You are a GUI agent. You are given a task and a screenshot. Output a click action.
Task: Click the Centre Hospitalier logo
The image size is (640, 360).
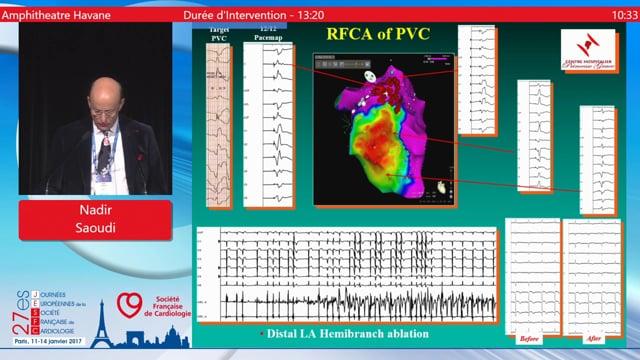coord(588,49)
